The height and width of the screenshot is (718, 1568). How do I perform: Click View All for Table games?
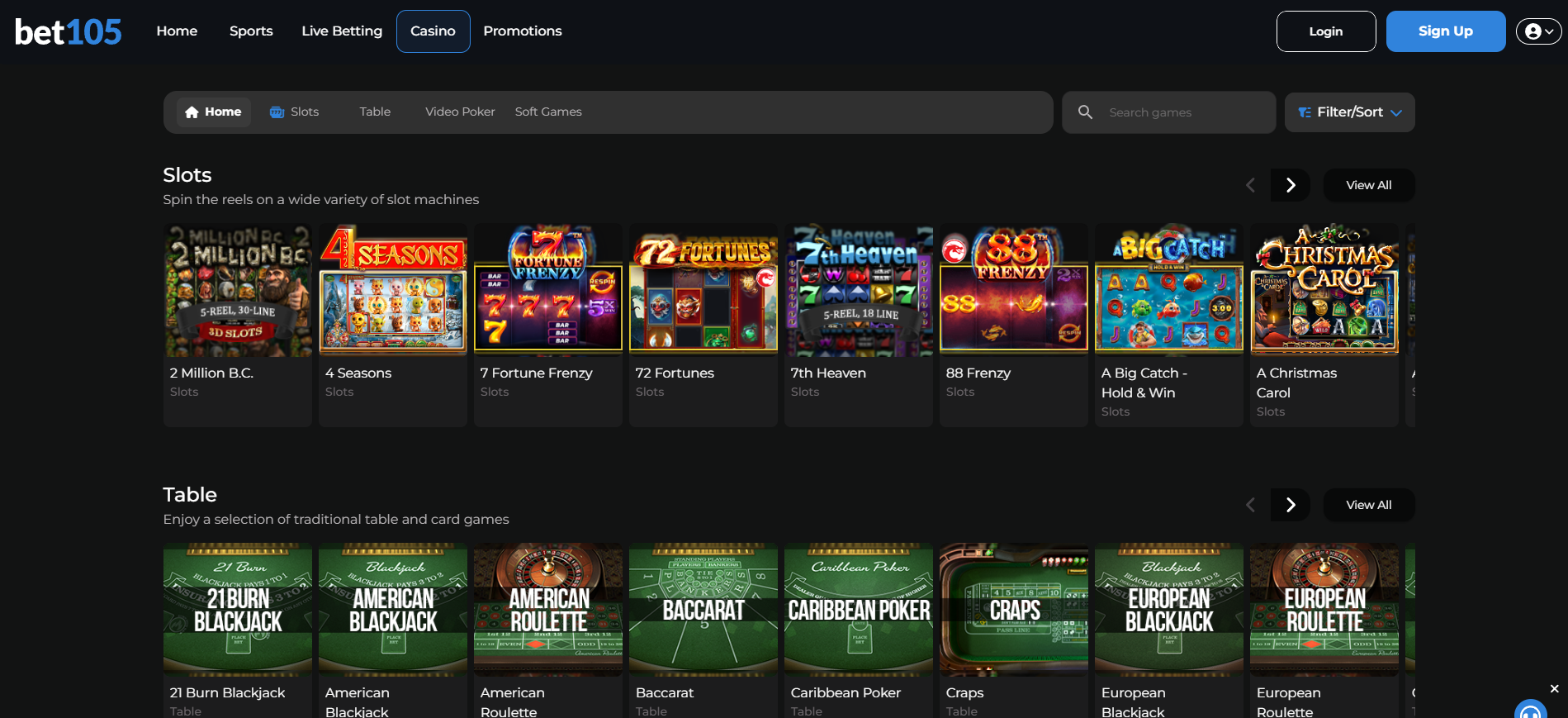click(x=1369, y=505)
